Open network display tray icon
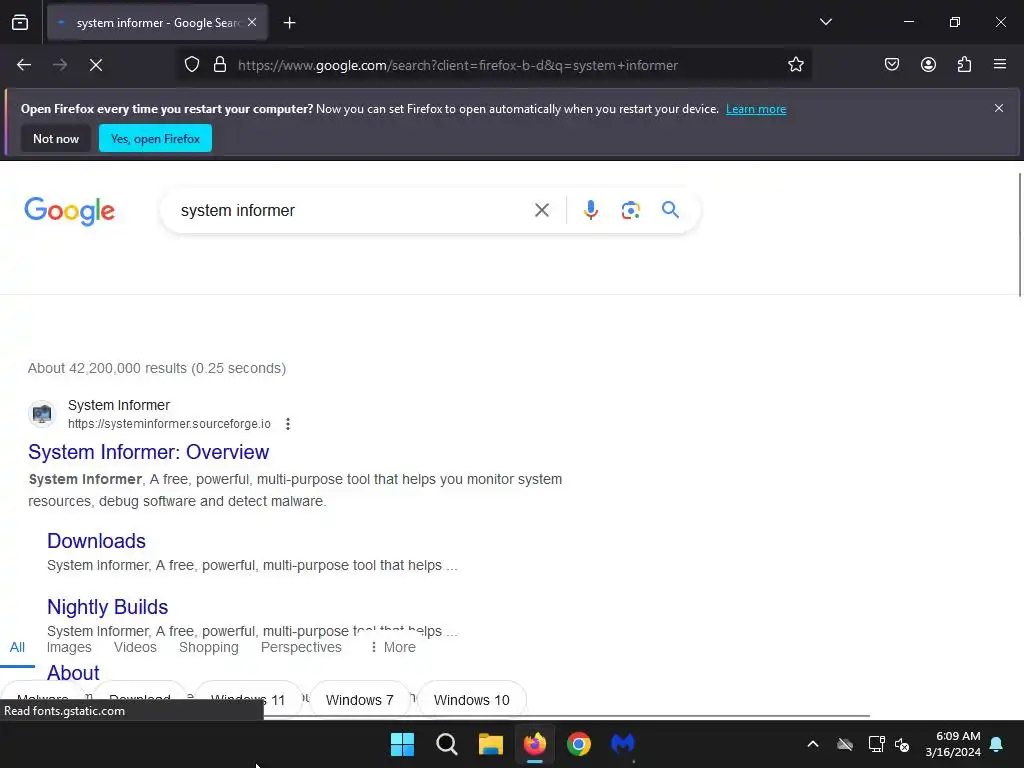This screenshot has height=768, width=1024. (876, 744)
